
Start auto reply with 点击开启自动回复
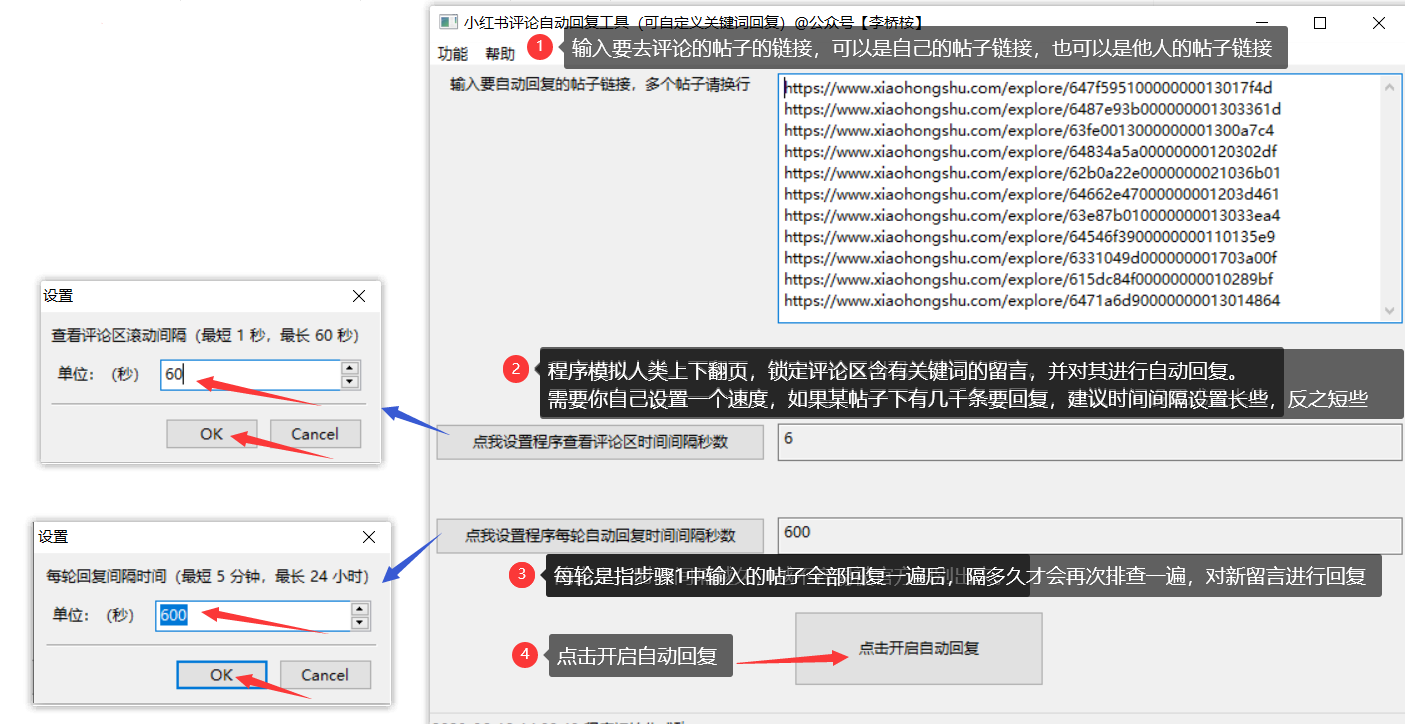click(x=918, y=648)
